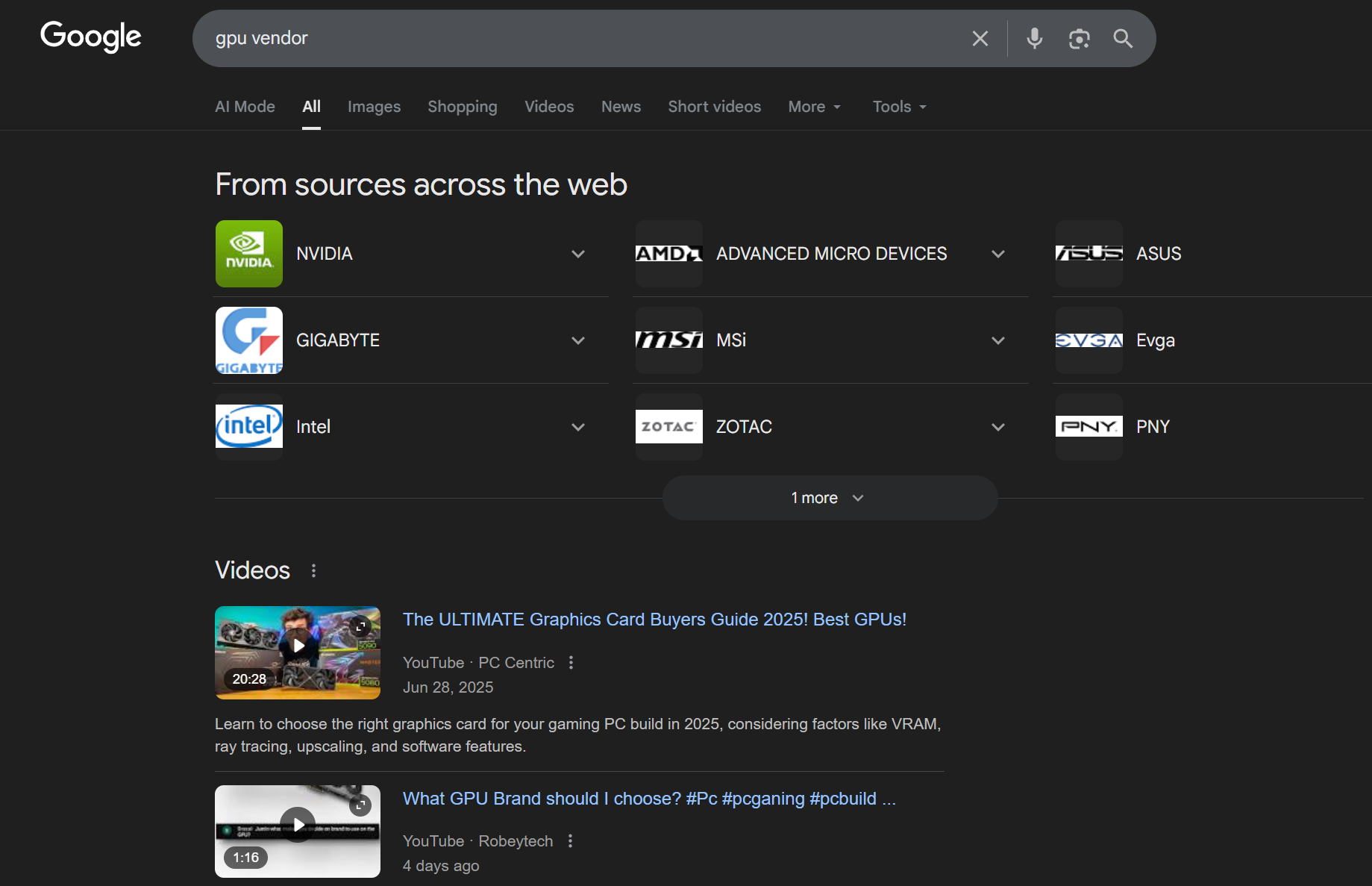Viewport: 1372px width, 886px height.
Task: Click the NVIDIA logo icon
Action: tap(249, 254)
